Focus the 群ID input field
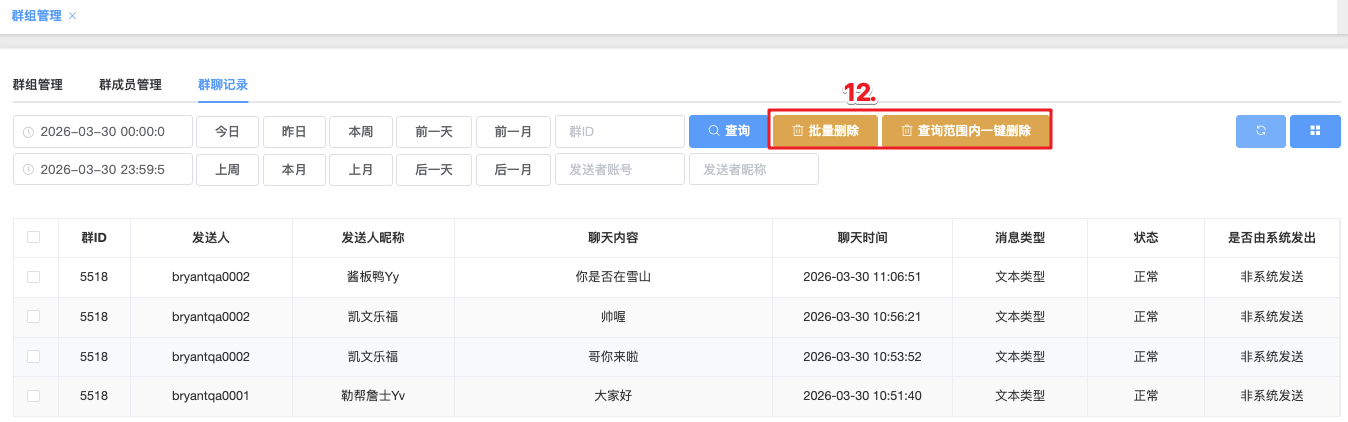 click(x=619, y=132)
